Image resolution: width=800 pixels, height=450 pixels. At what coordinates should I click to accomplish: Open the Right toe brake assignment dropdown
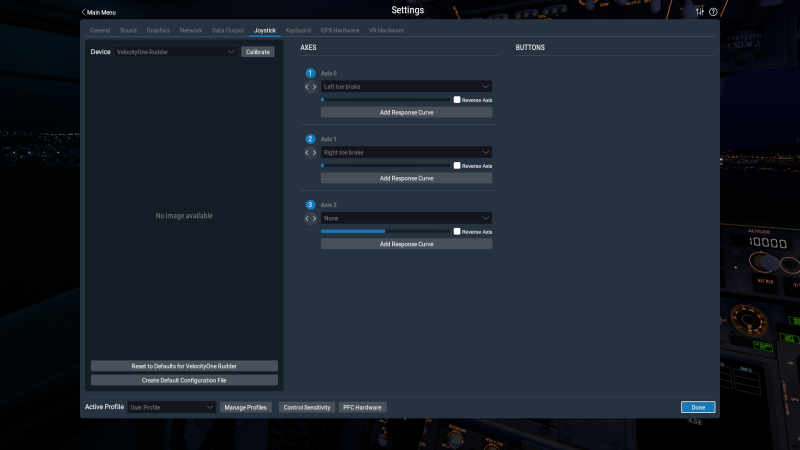(x=407, y=153)
